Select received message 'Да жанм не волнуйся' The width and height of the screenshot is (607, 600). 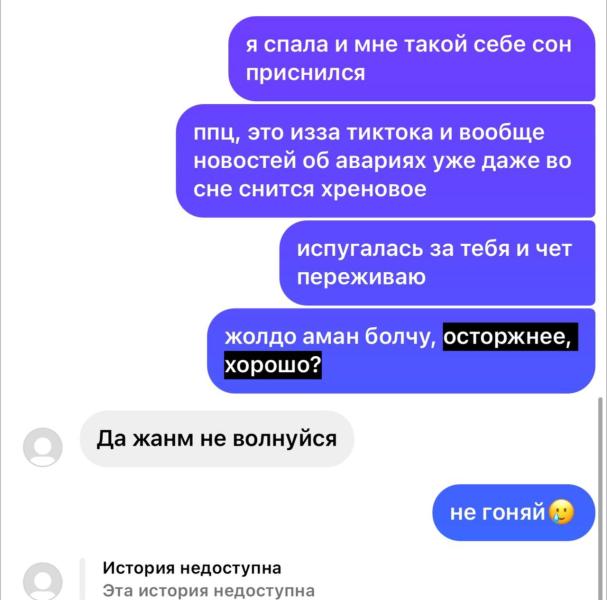[x=217, y=439]
